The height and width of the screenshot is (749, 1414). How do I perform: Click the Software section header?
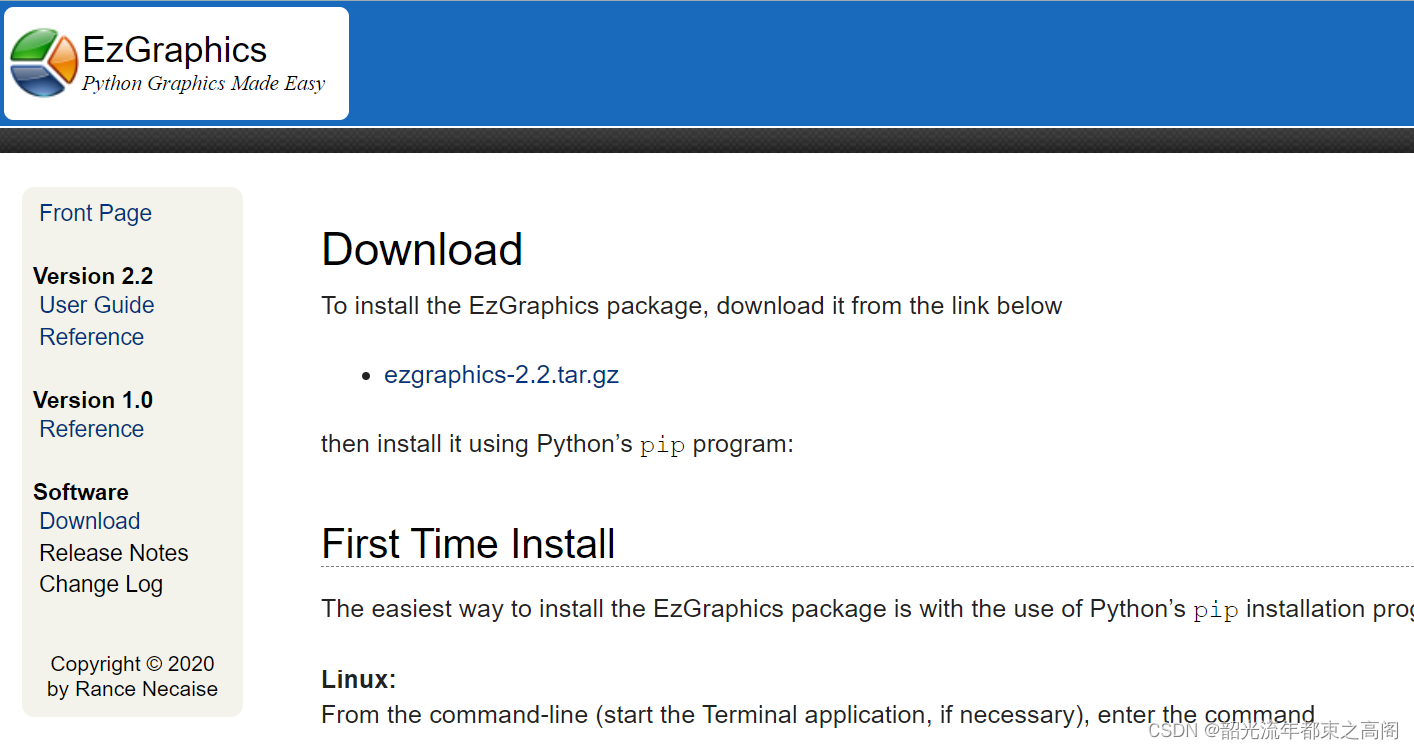point(81,492)
